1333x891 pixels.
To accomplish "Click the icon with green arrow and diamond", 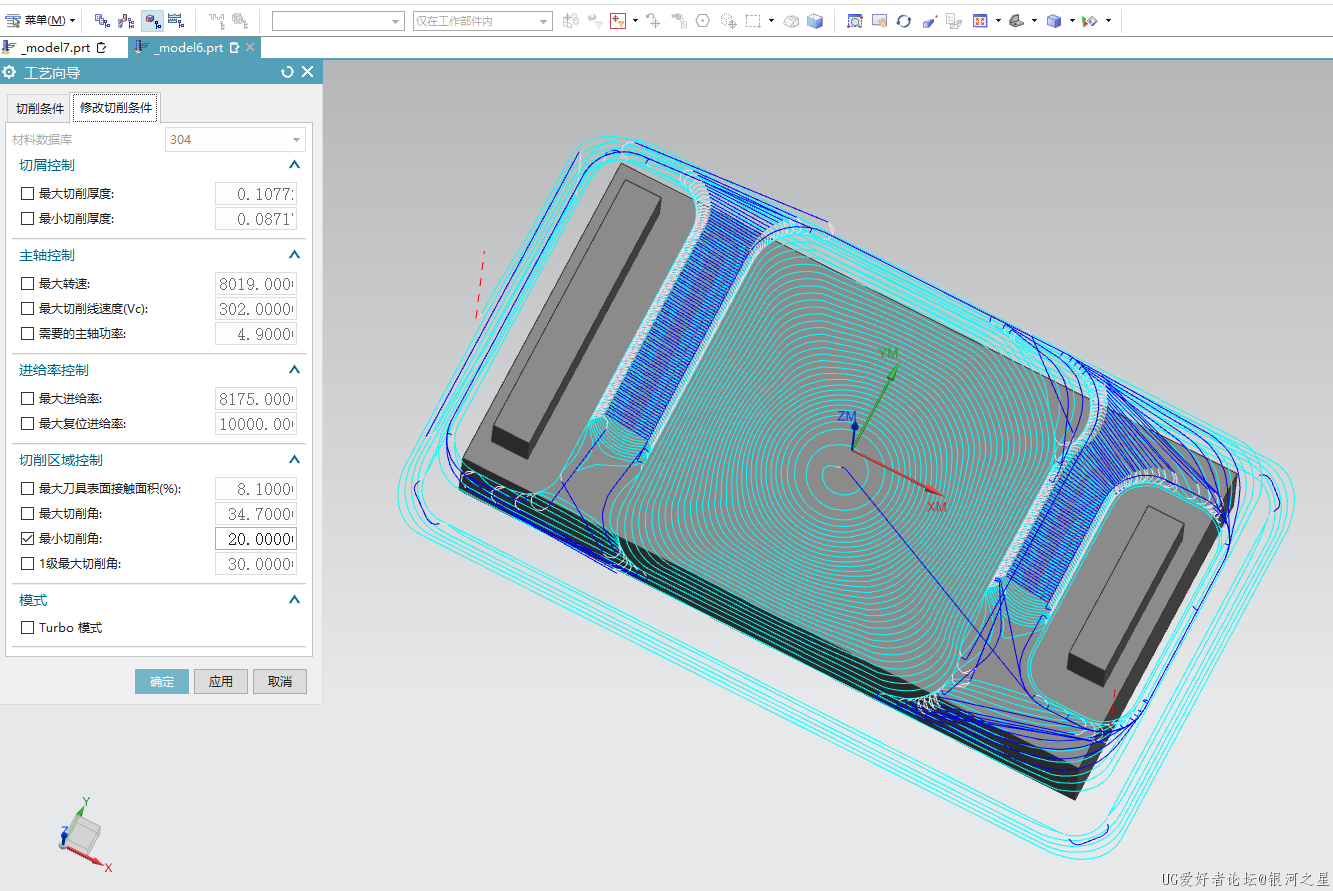I will pyautogui.click(x=1090, y=20).
